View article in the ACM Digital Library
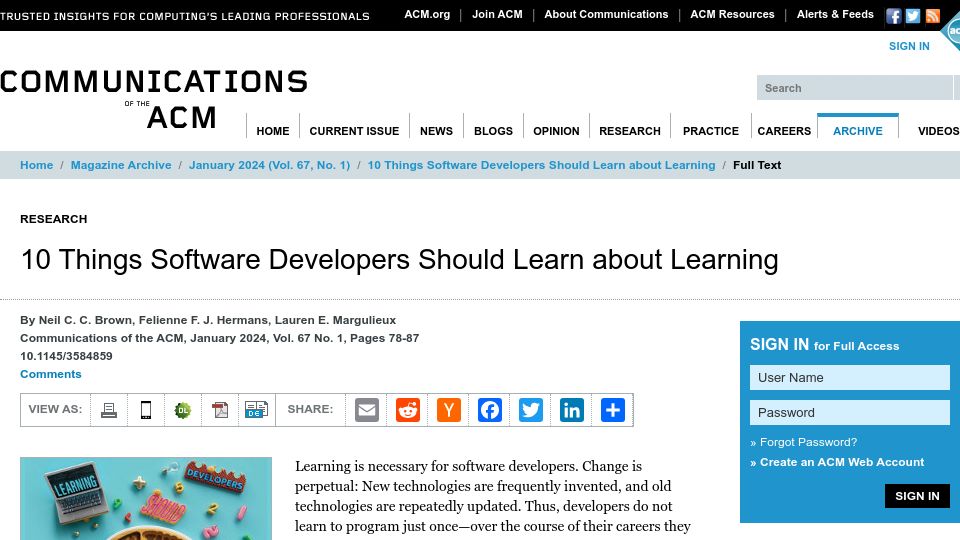The height and width of the screenshot is (540, 960). pos(182,410)
